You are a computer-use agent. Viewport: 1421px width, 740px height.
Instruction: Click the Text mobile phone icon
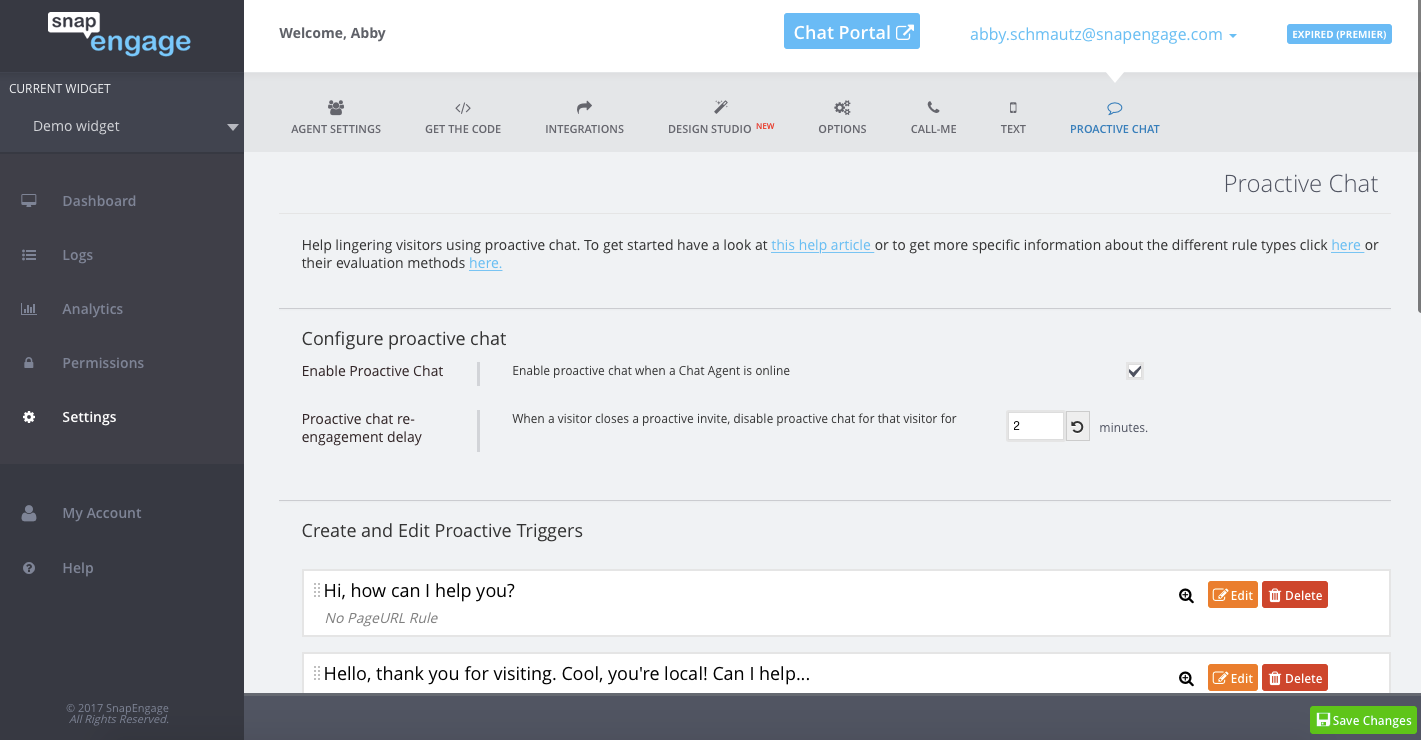pyautogui.click(x=1013, y=107)
